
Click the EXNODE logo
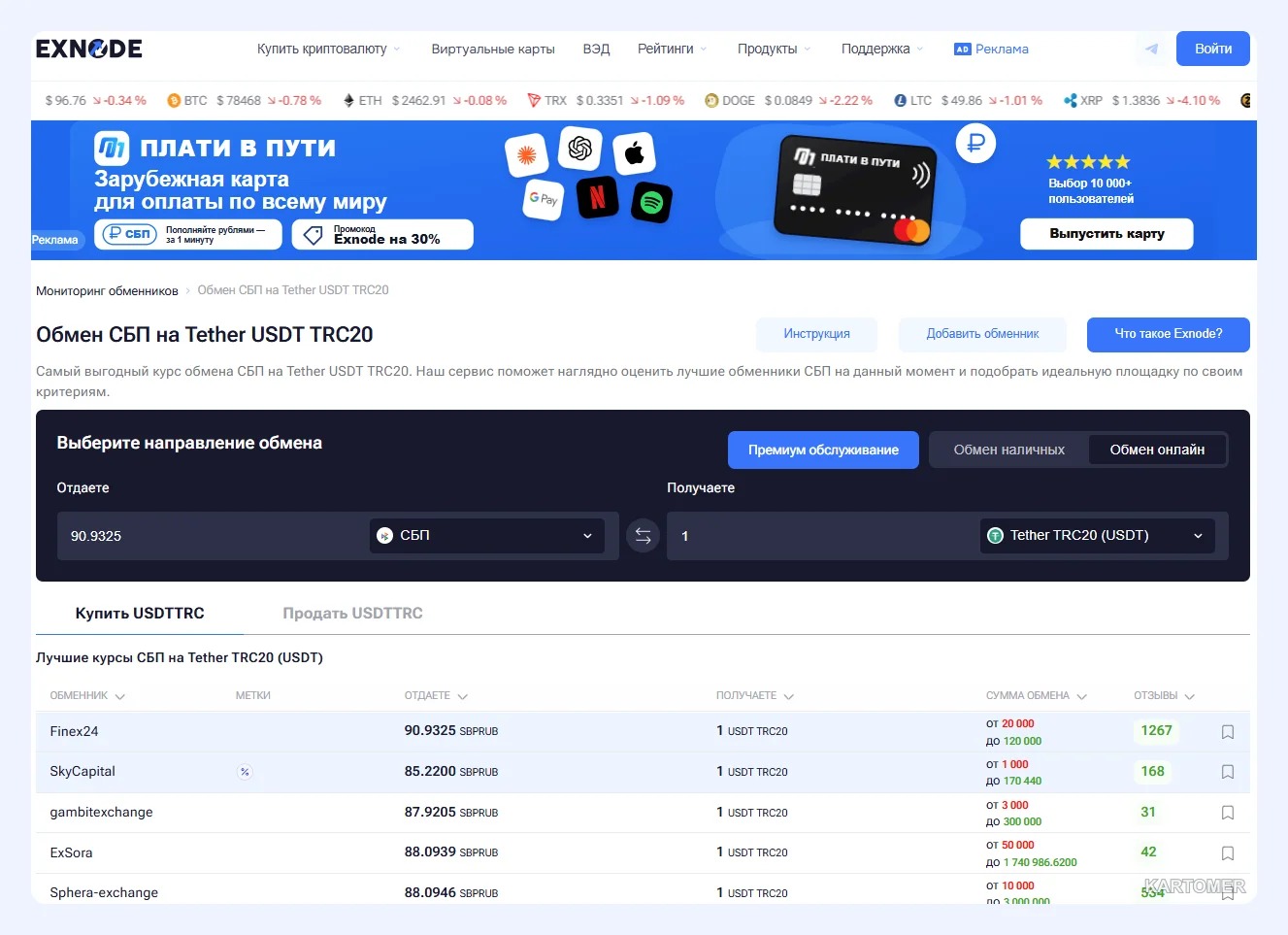click(89, 49)
